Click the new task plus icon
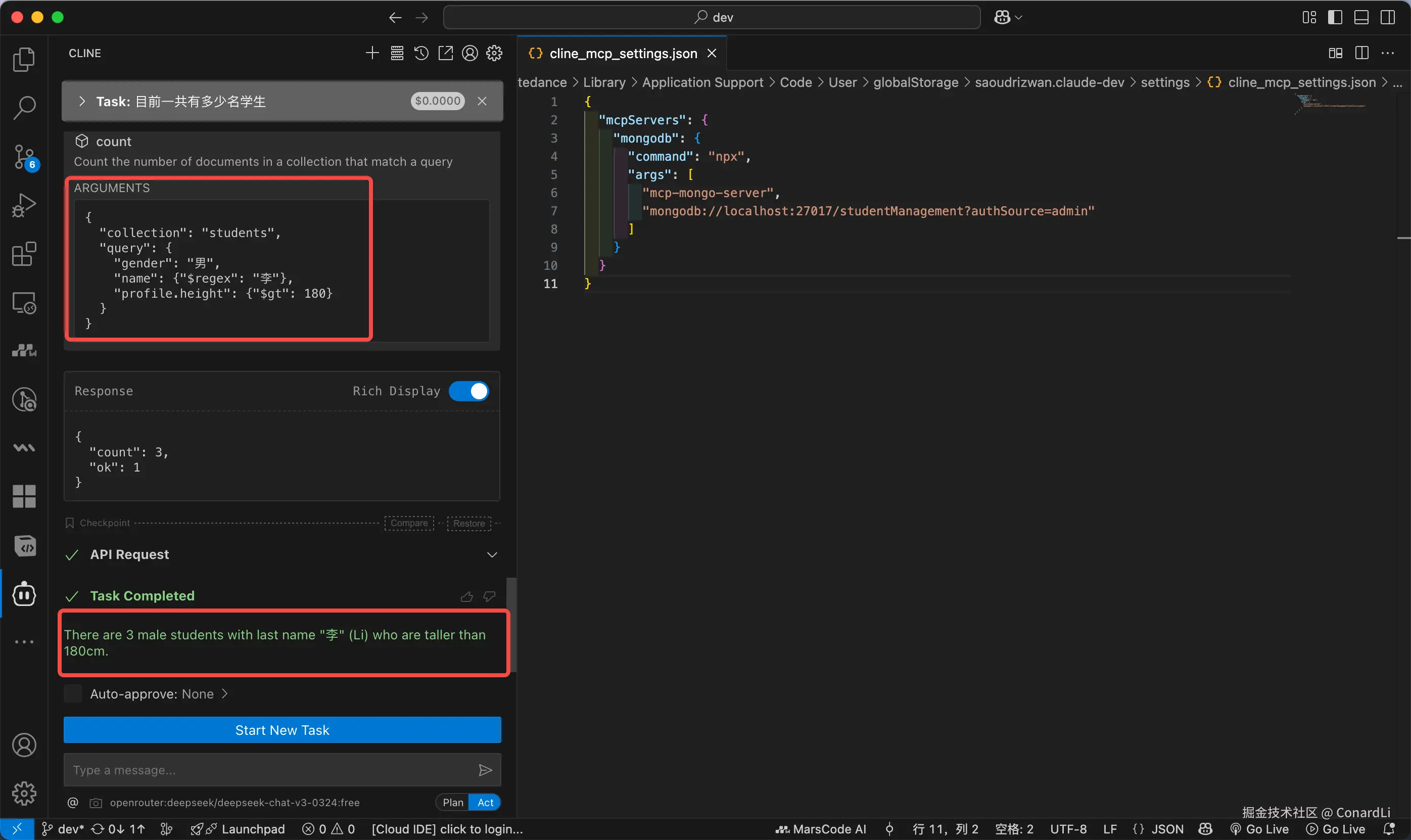Viewport: 1411px width, 840px height. pyautogui.click(x=372, y=53)
